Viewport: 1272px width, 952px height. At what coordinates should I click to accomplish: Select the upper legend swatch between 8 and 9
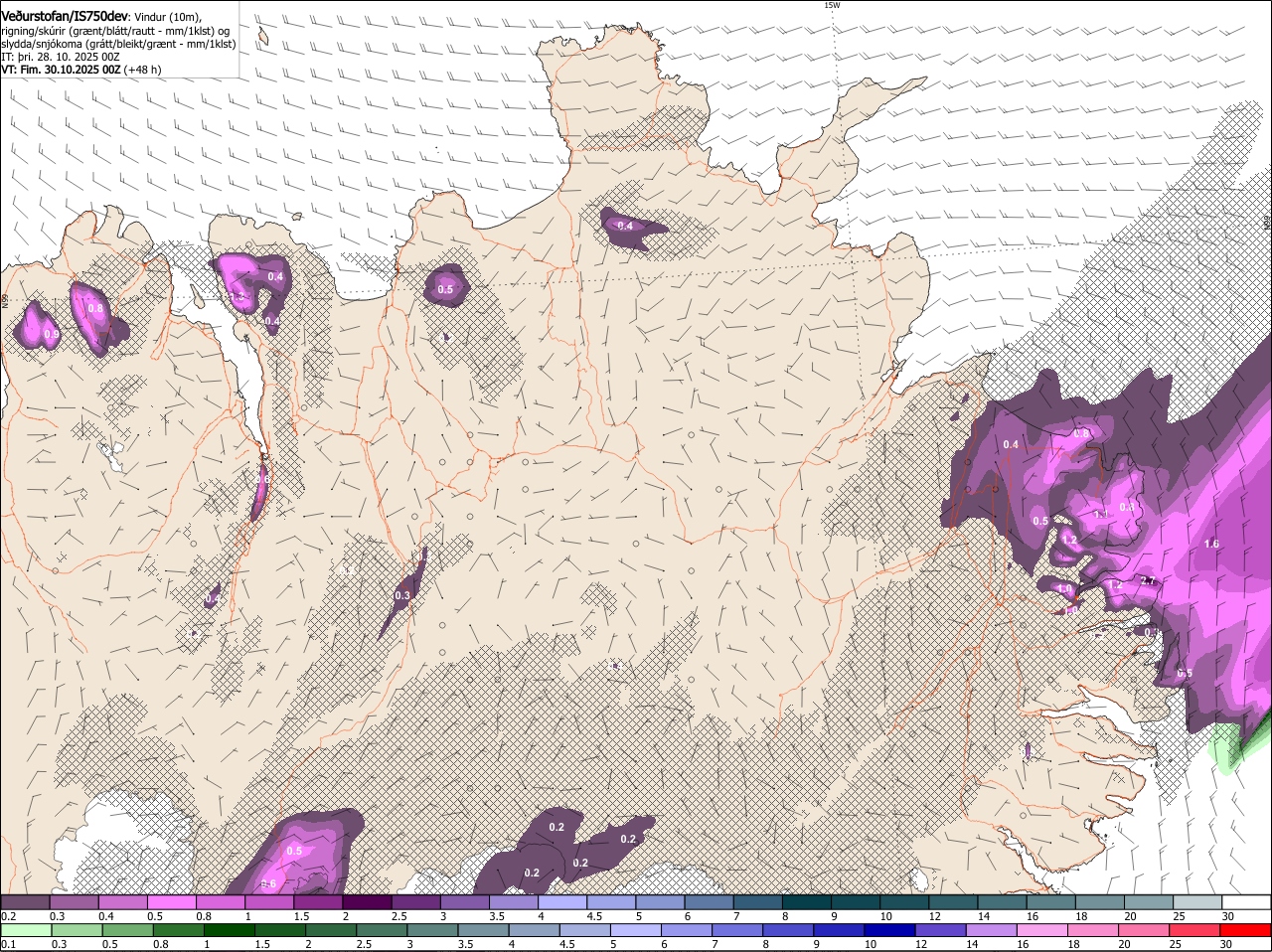(x=807, y=901)
